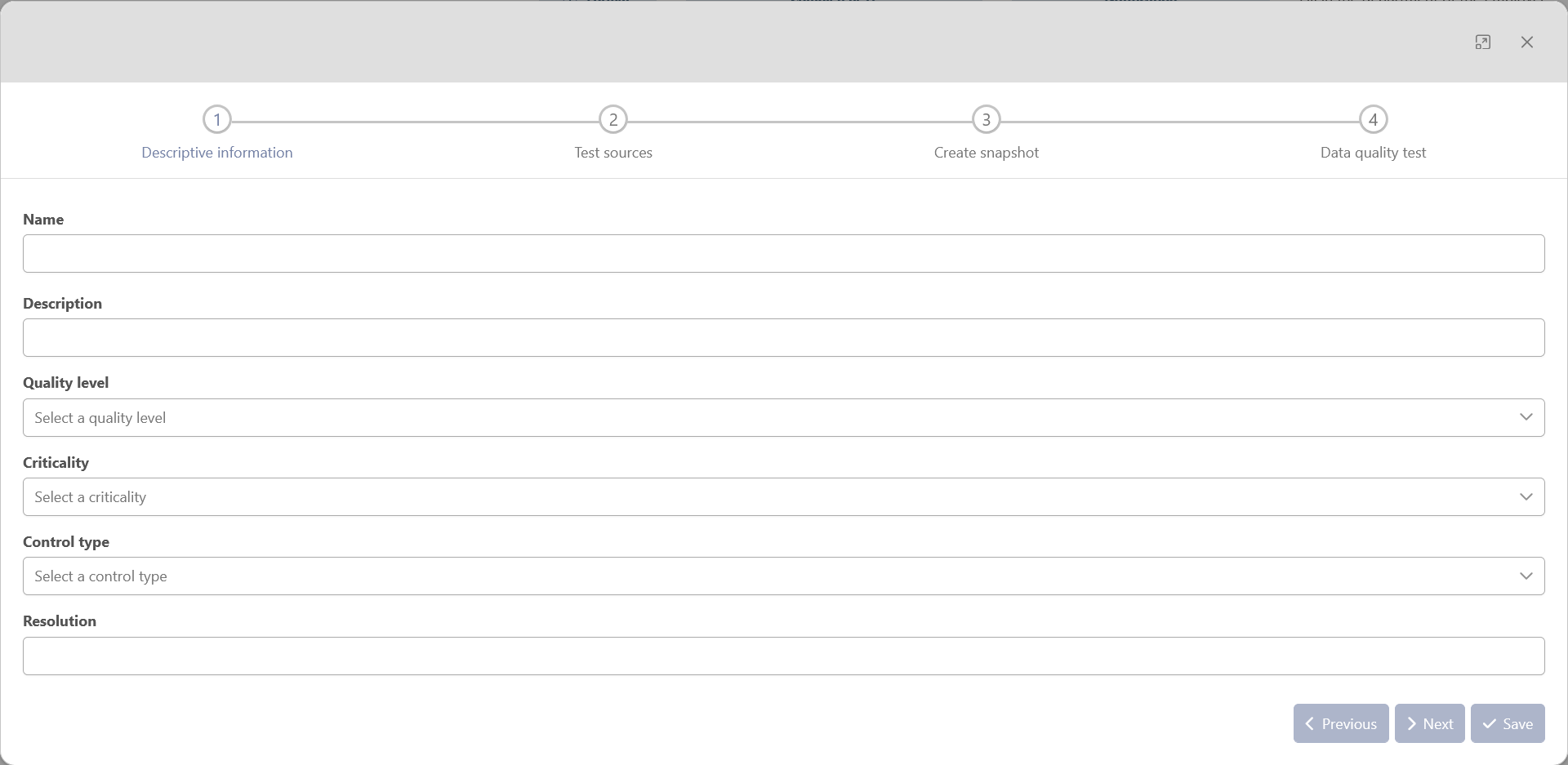Close the dialog with the X icon

1527,42
